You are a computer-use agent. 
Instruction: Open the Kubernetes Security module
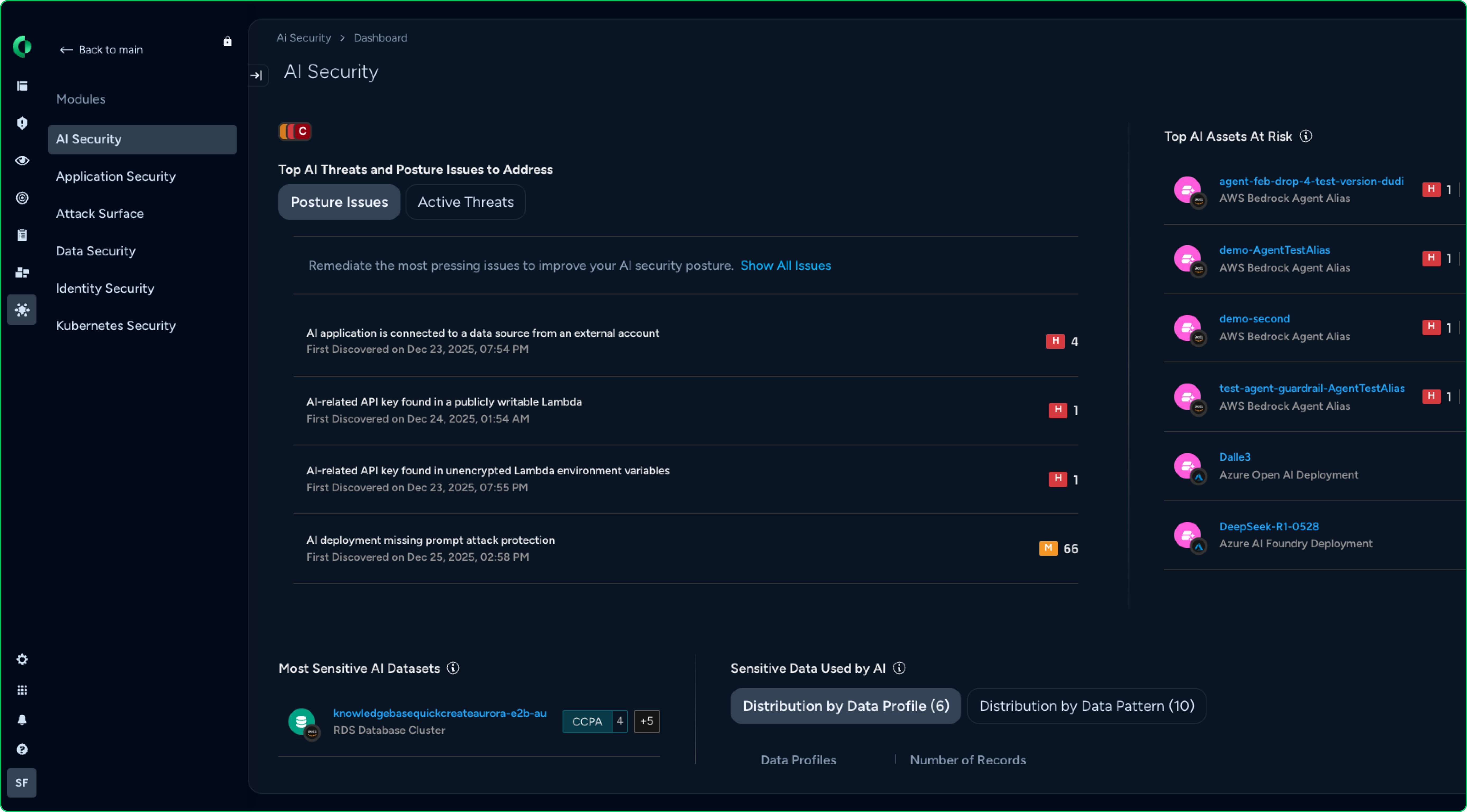116,326
